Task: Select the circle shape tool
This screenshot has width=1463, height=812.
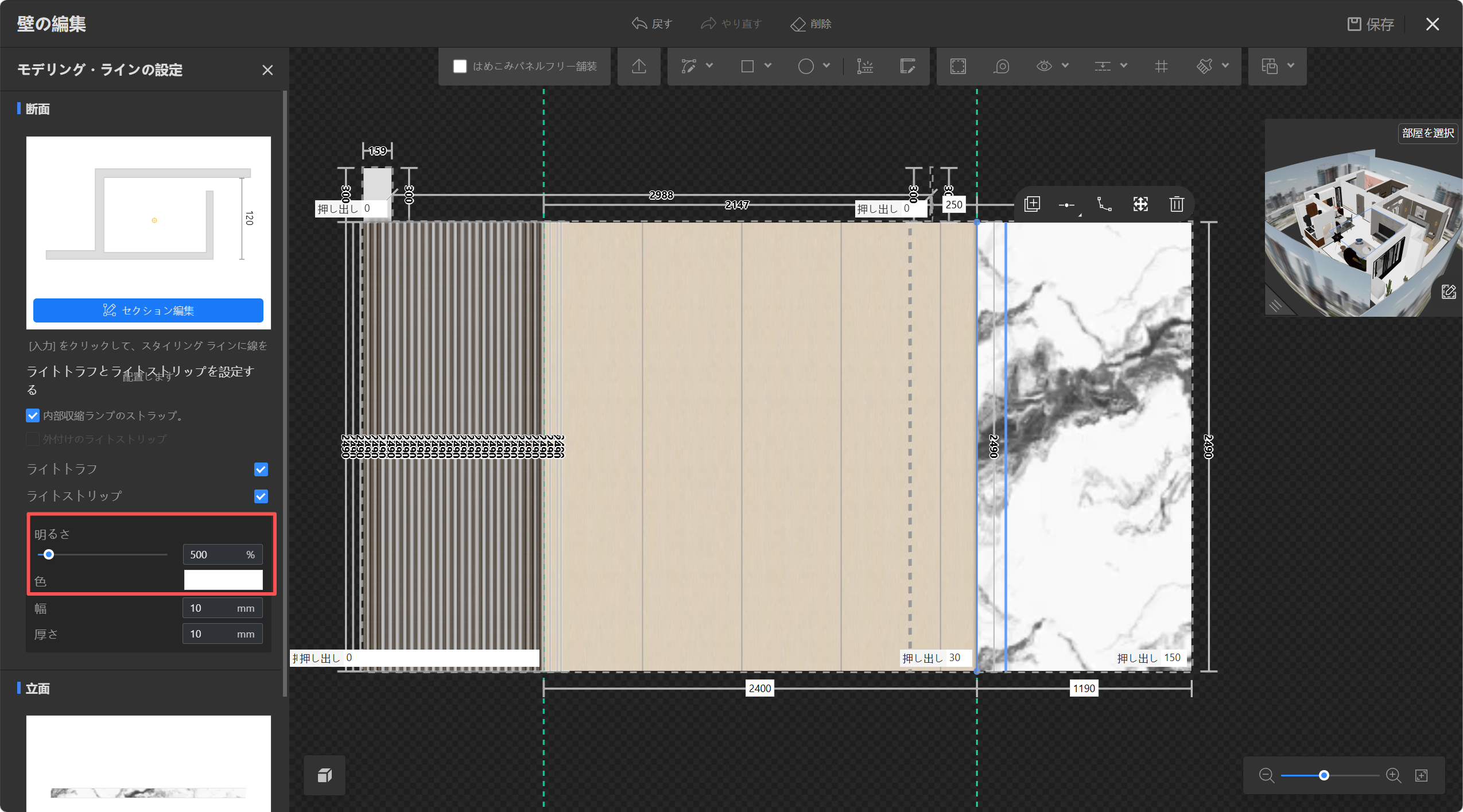Action: pyautogui.click(x=805, y=67)
